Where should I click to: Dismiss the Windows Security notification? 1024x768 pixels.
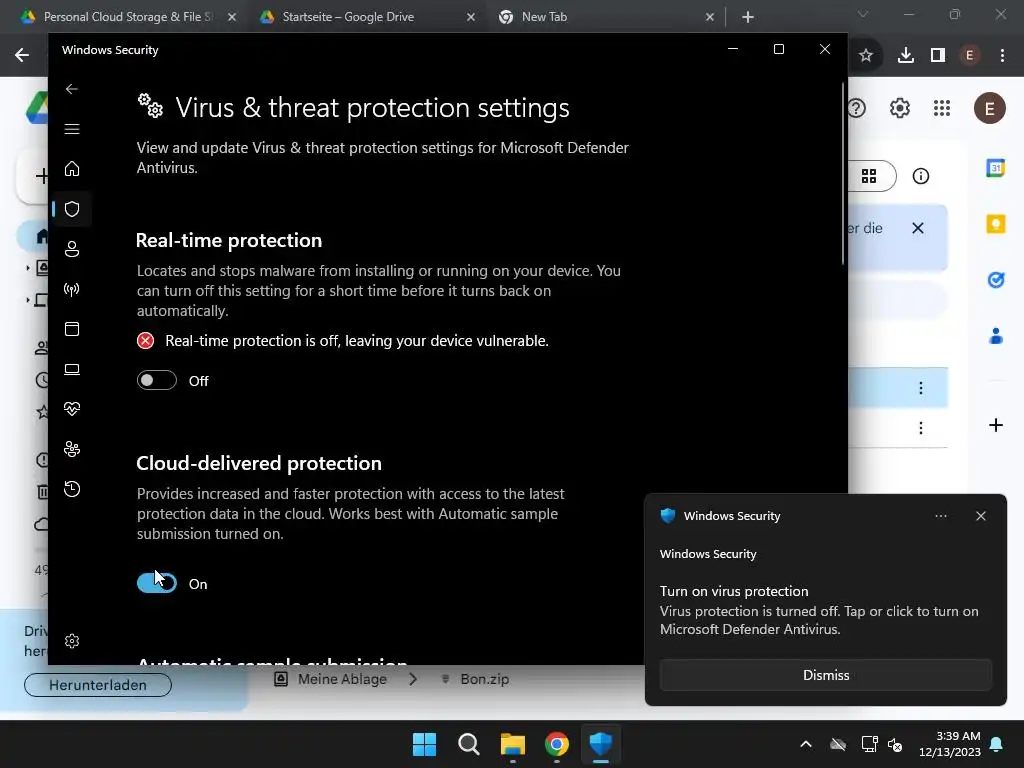click(825, 675)
